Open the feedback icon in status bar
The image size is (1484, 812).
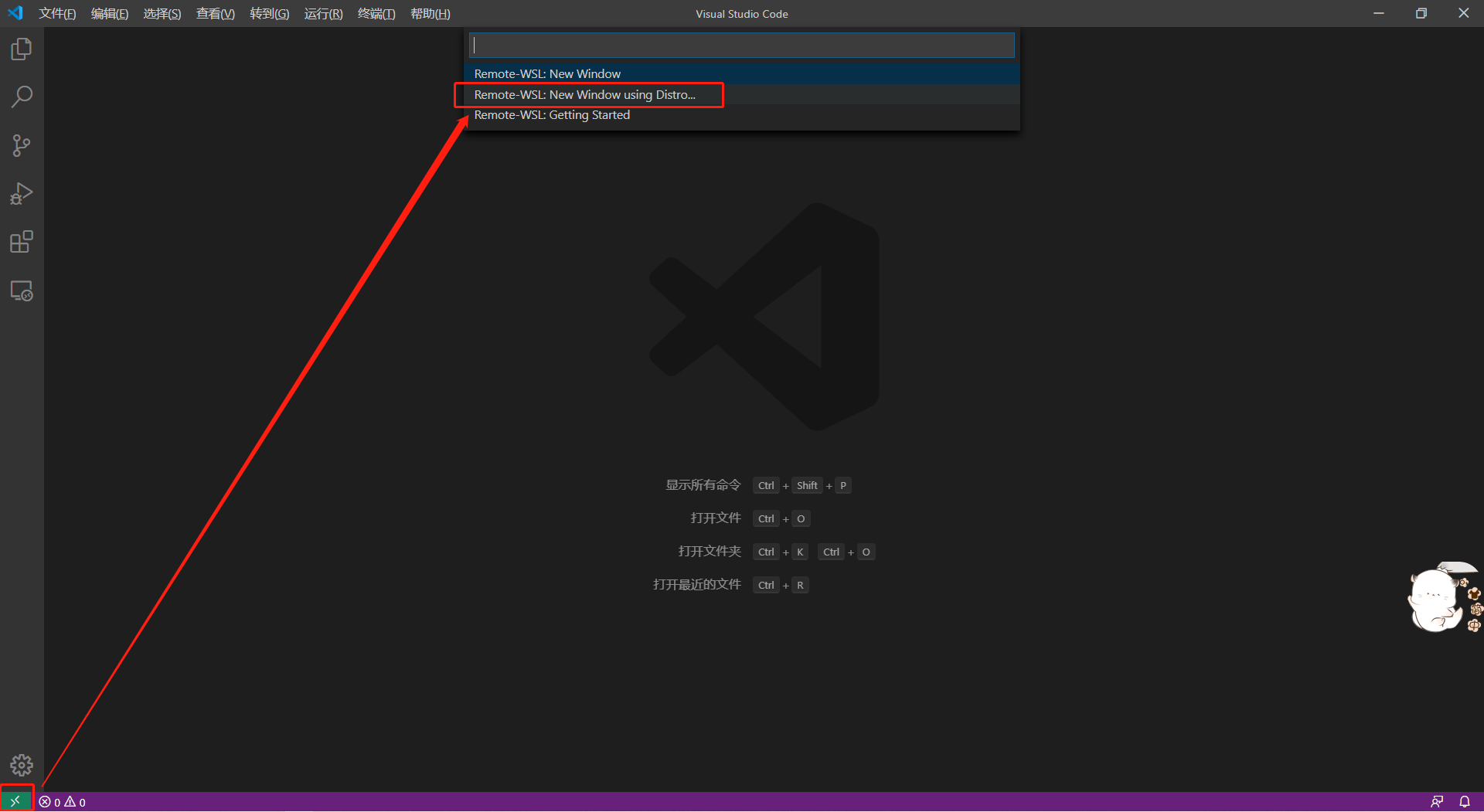(x=1437, y=802)
